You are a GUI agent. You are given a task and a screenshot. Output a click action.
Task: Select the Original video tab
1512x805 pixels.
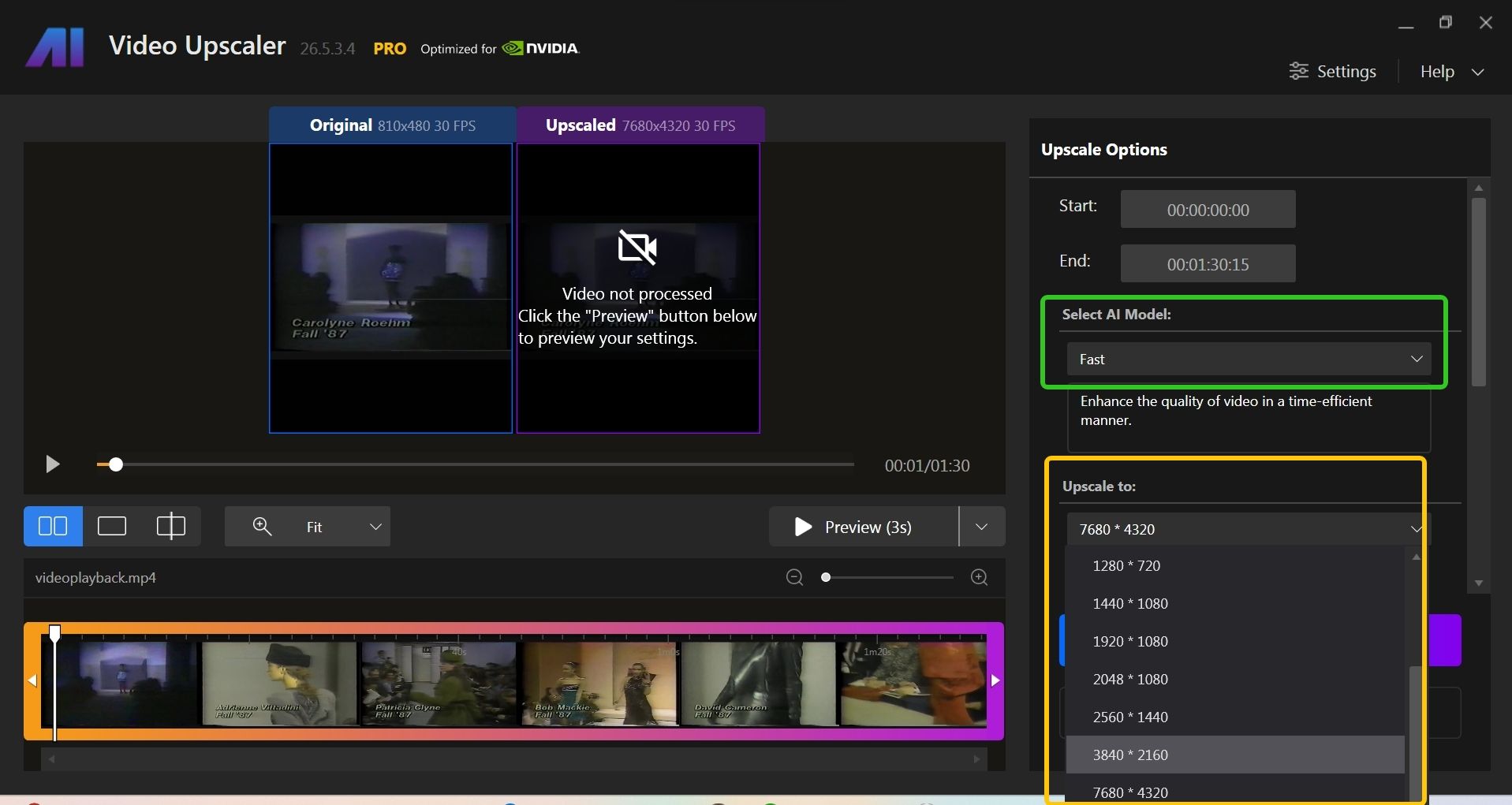click(392, 125)
